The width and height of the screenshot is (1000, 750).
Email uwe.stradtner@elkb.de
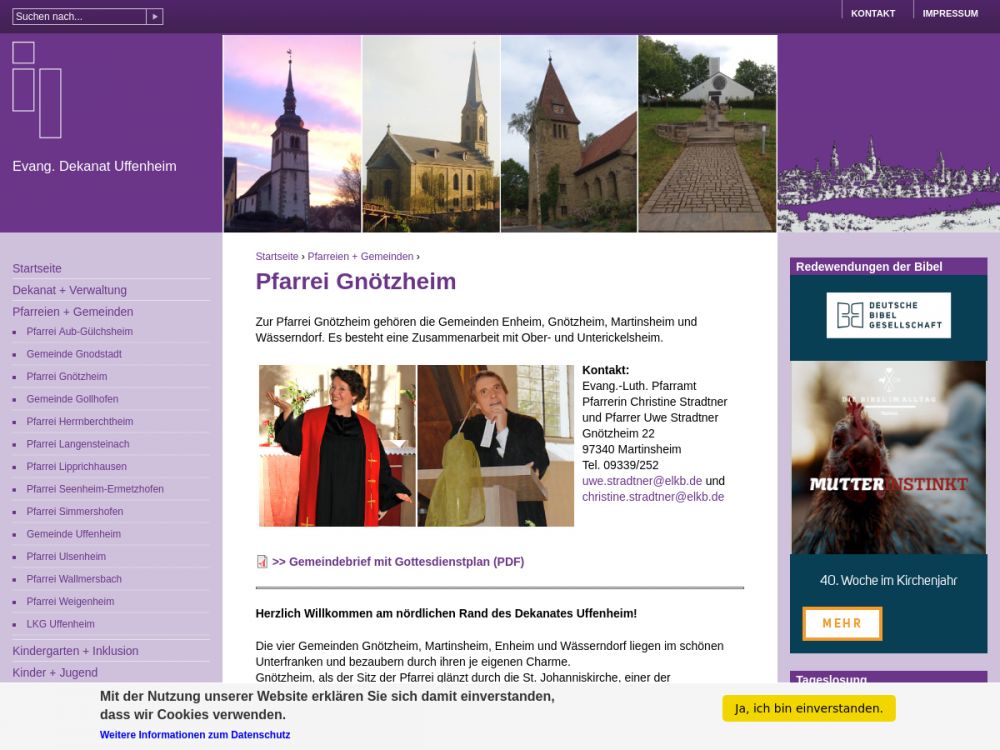642,481
